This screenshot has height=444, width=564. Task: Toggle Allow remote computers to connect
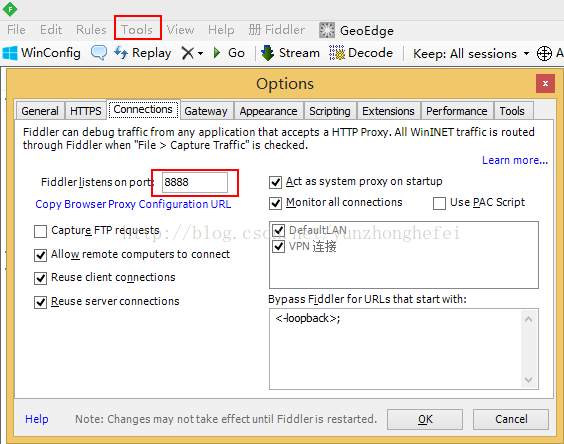[x=40, y=255]
